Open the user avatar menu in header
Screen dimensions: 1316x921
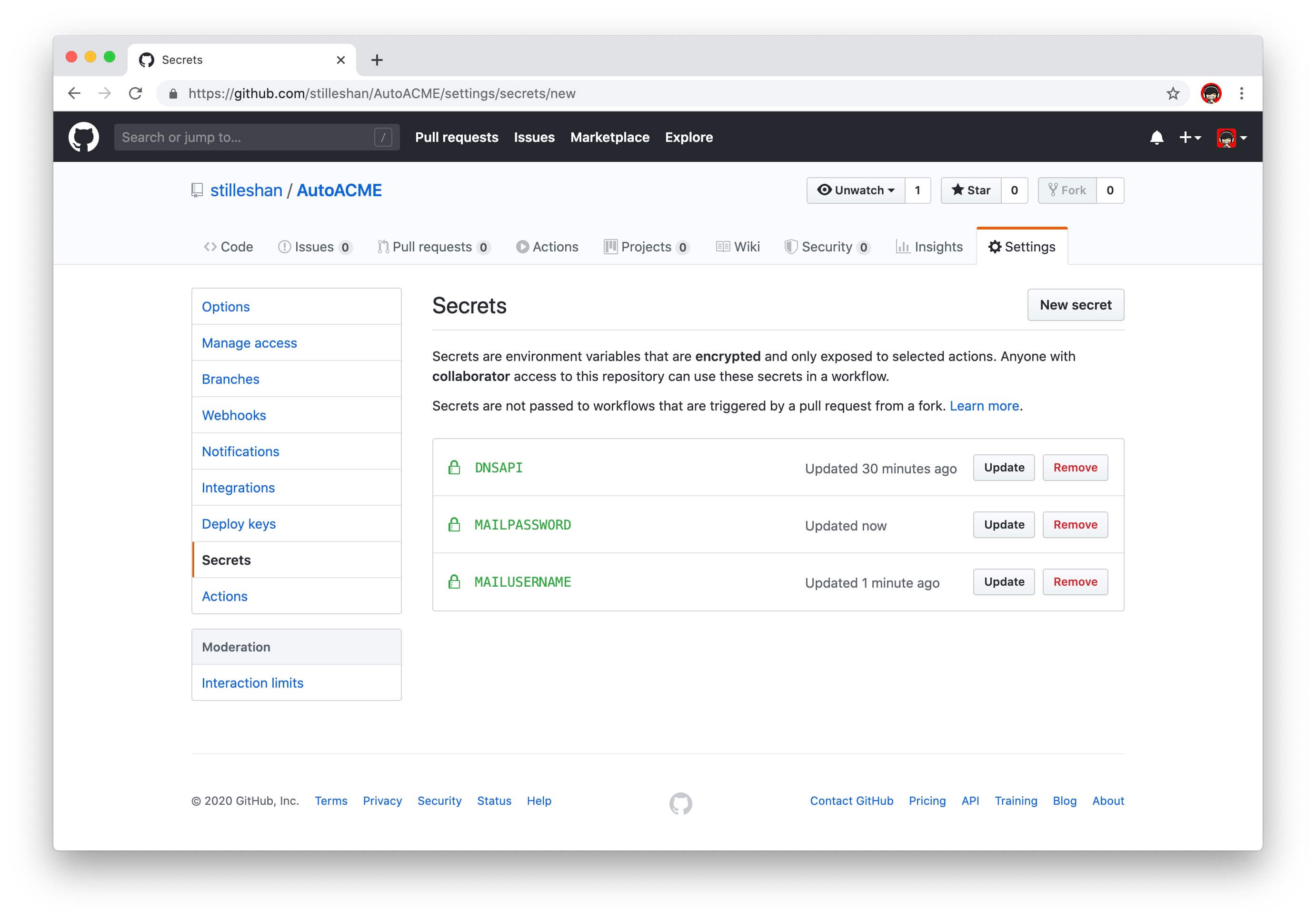click(1231, 138)
